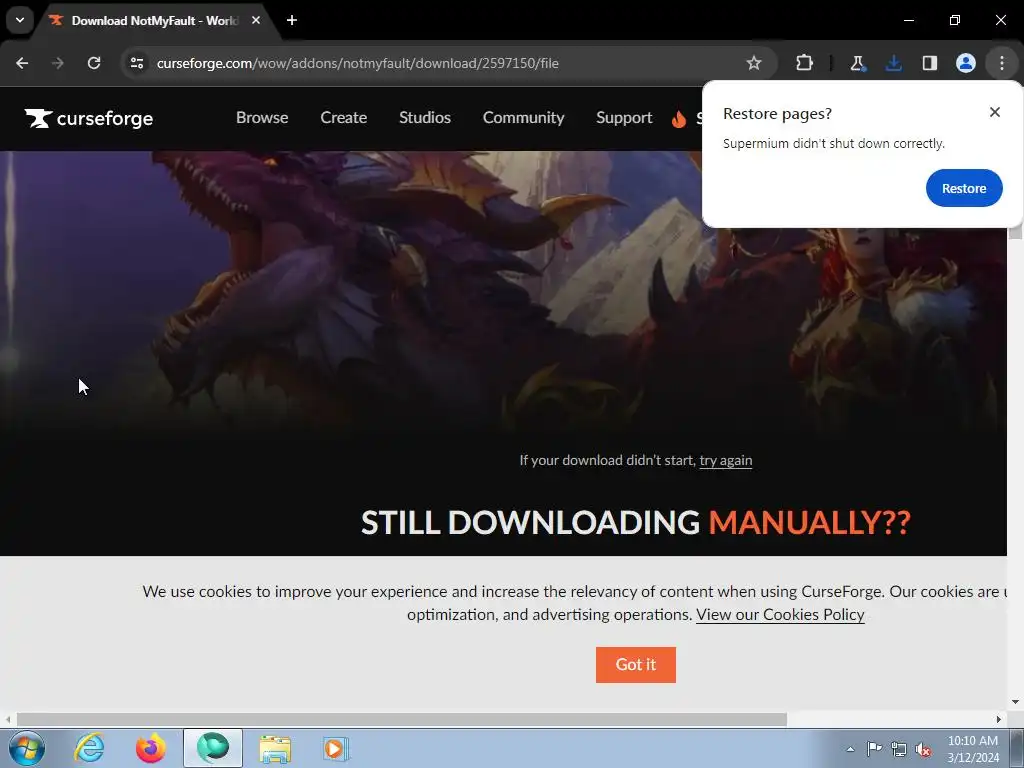Image resolution: width=1024 pixels, height=768 pixels.
Task: Show downloads via the download icon
Action: (x=893, y=63)
